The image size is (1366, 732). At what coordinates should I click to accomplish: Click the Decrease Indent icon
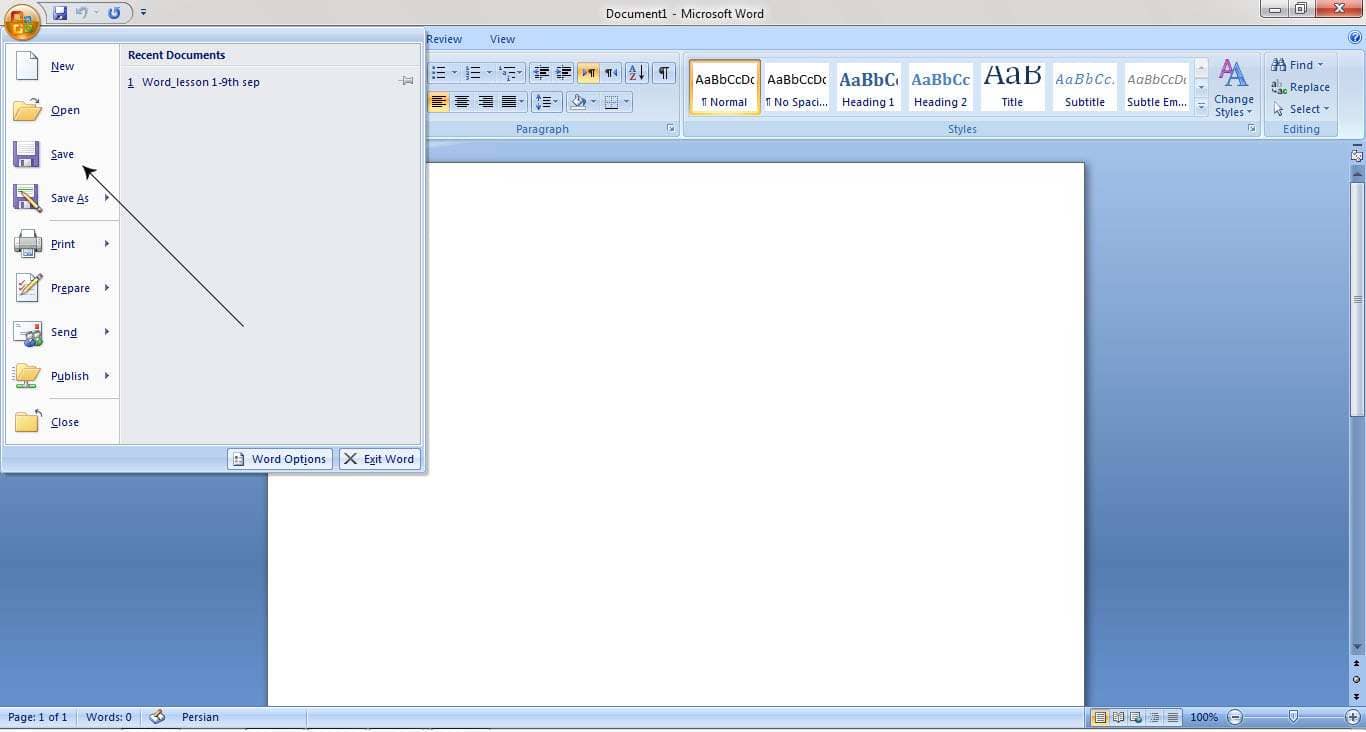click(x=541, y=73)
